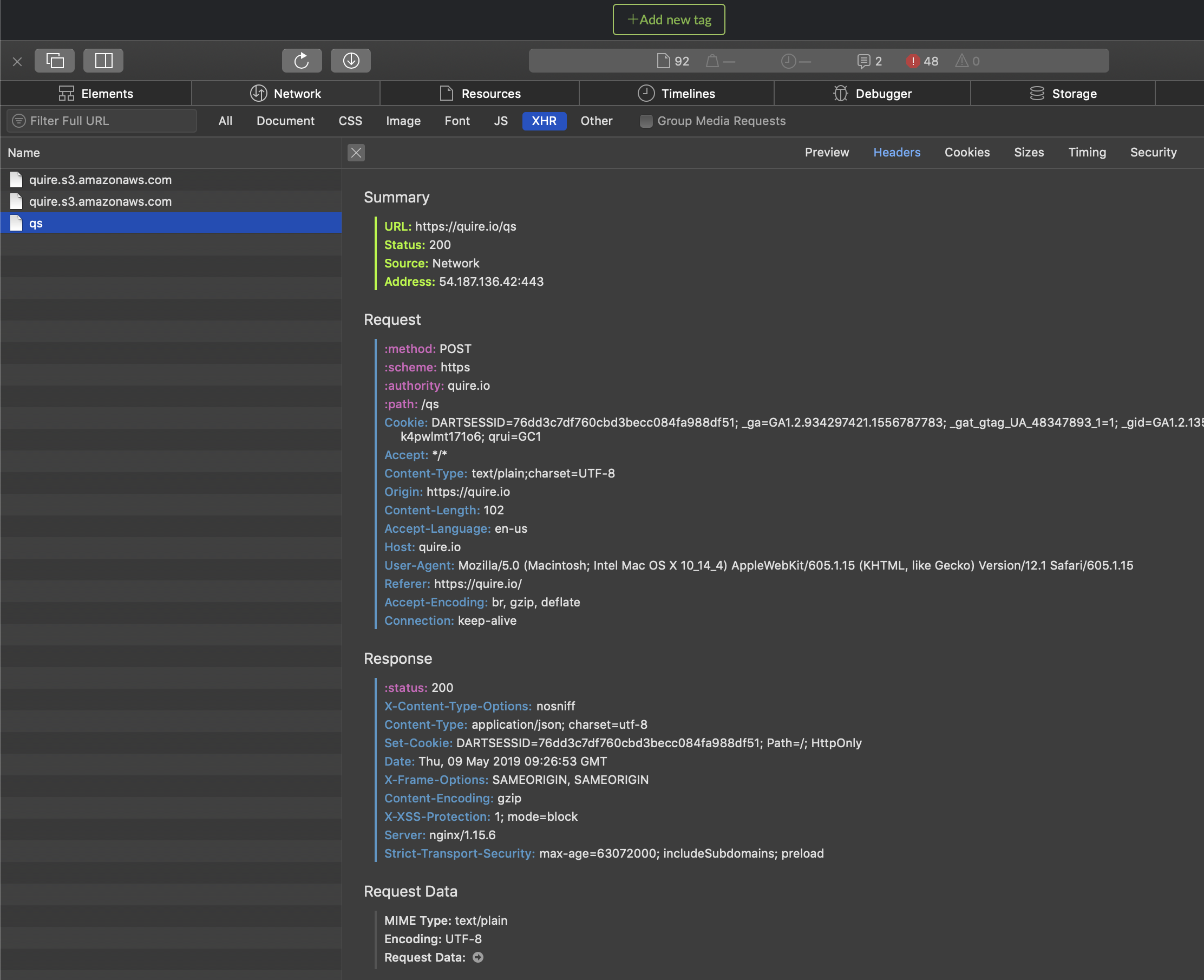Open the Security detail tab
Screen dimensions: 1204x980
coord(1153,153)
